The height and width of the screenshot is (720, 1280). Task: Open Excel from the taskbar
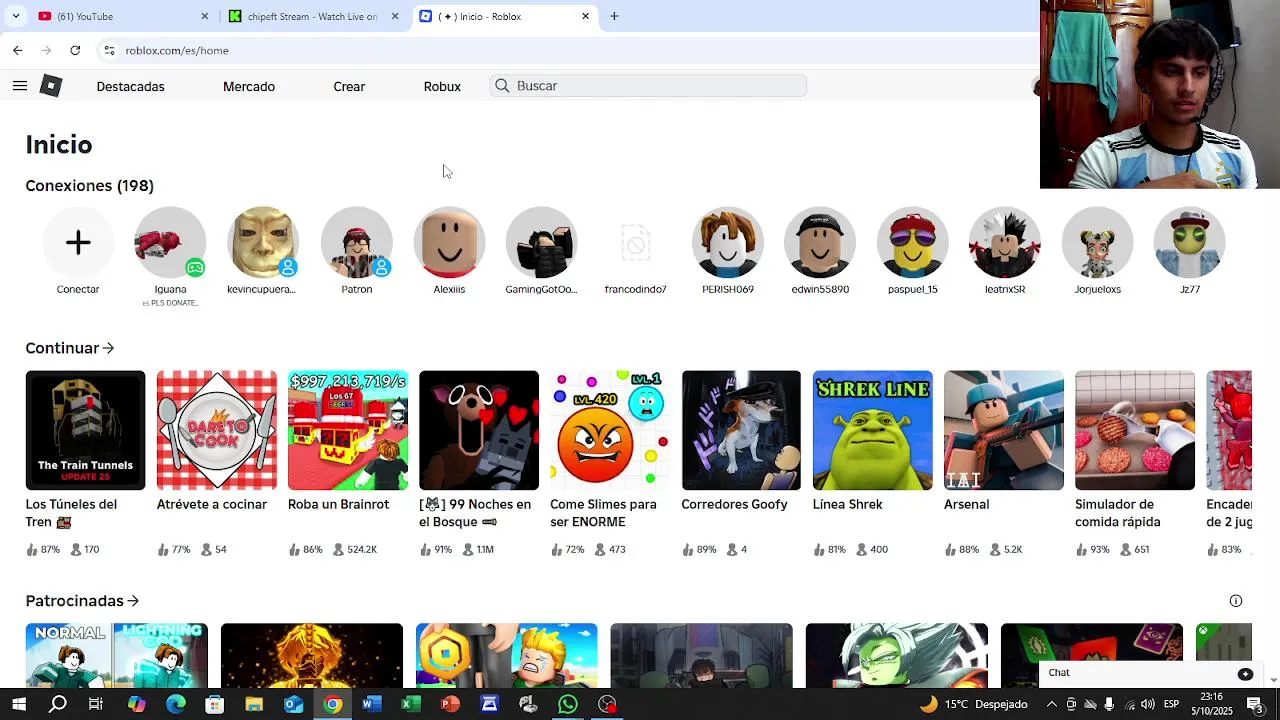[410, 704]
